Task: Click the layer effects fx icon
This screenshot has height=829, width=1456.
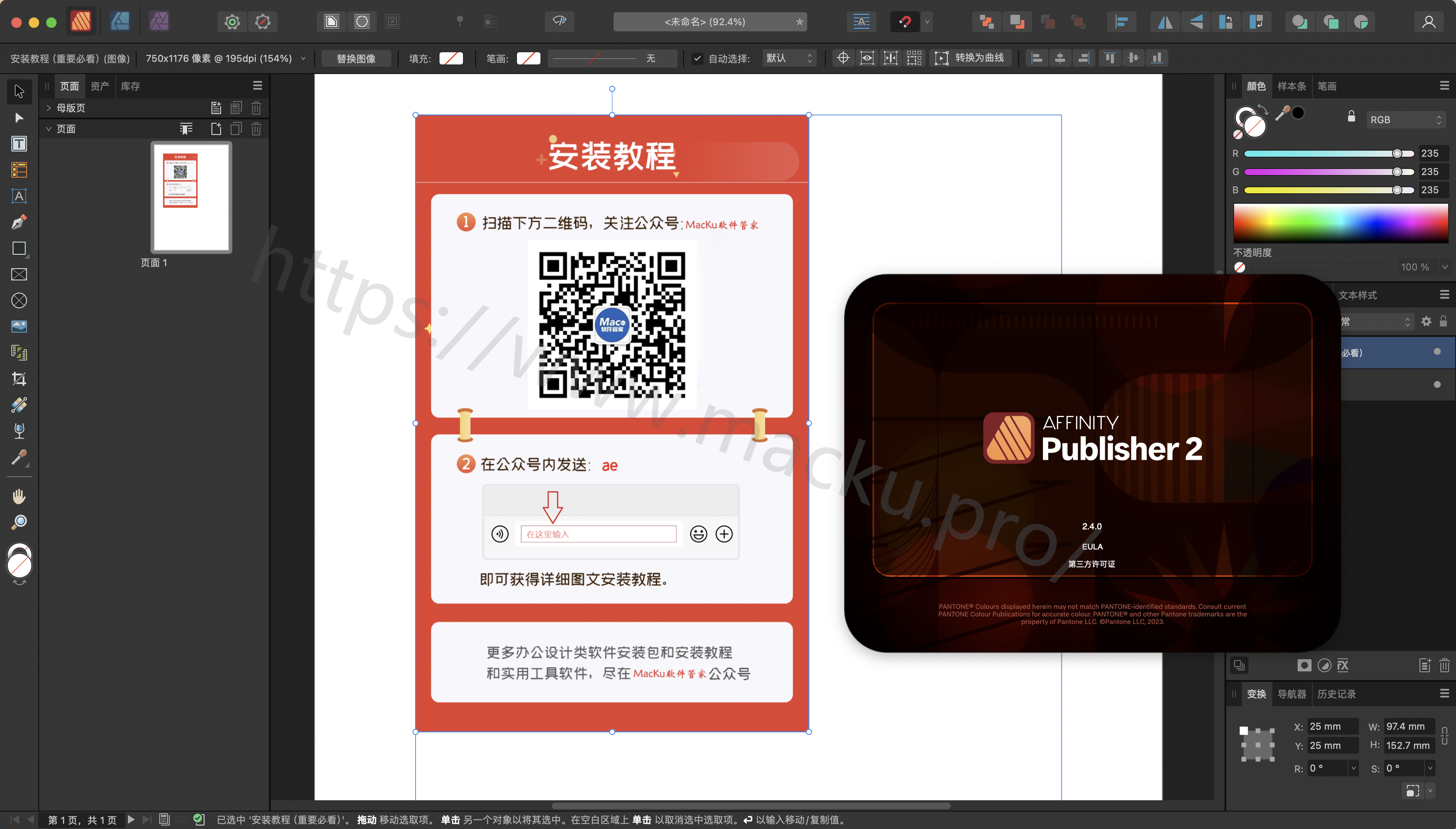Action: tap(1343, 665)
